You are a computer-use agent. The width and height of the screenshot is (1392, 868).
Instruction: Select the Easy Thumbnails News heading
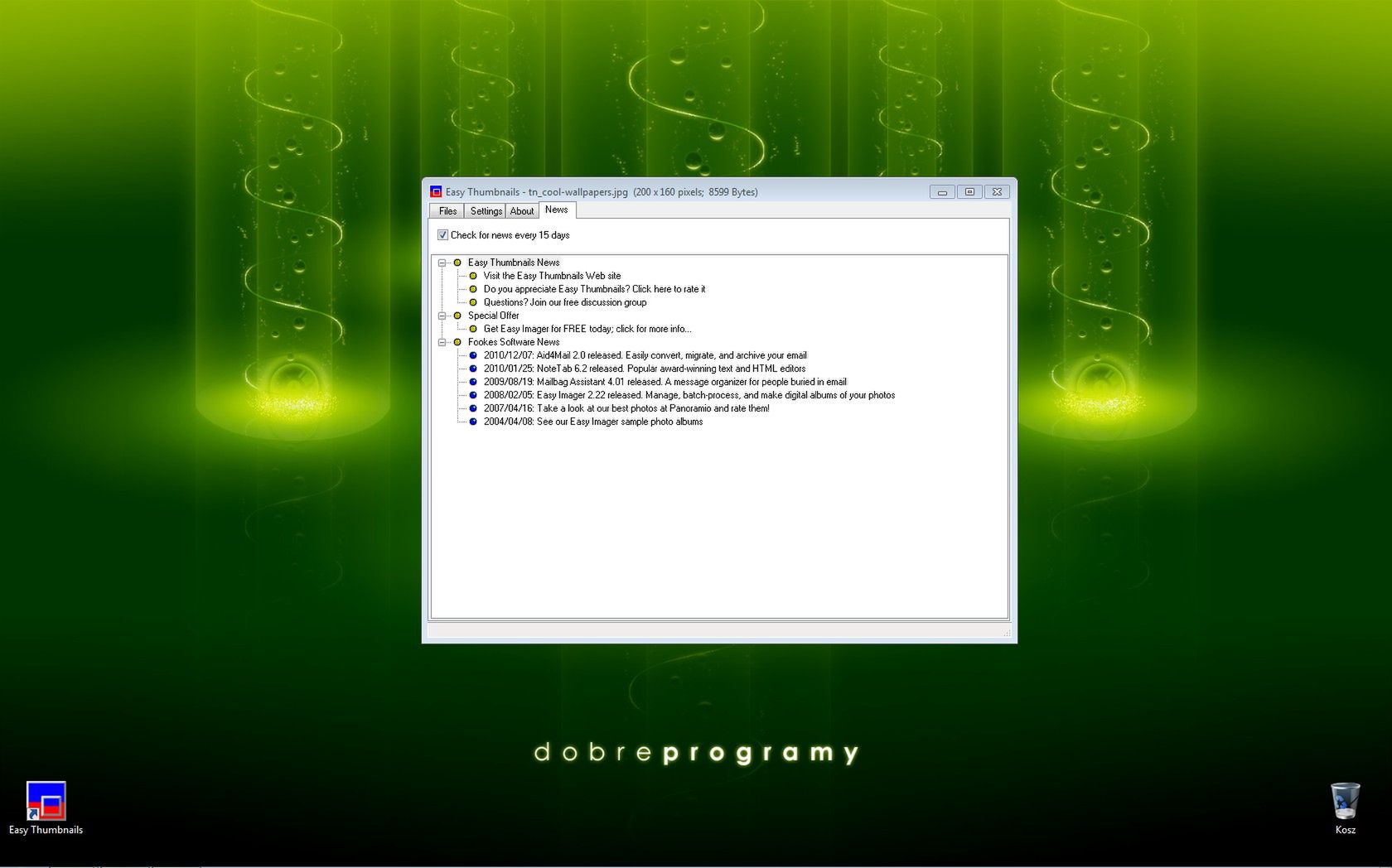(x=514, y=263)
